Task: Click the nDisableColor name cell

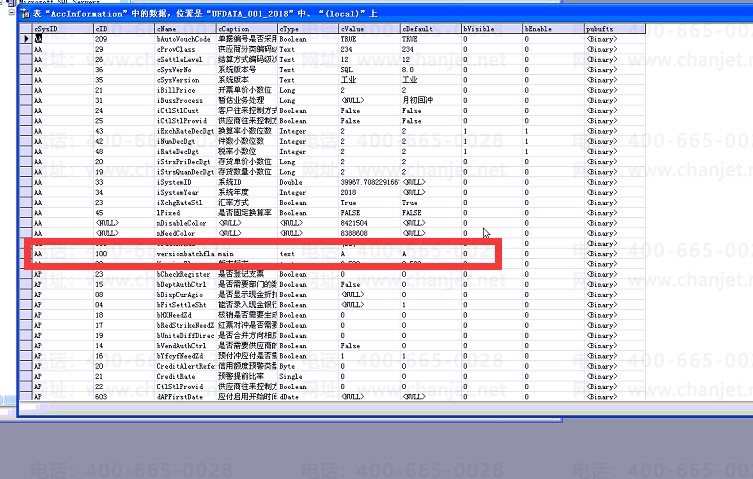Action: pos(186,223)
